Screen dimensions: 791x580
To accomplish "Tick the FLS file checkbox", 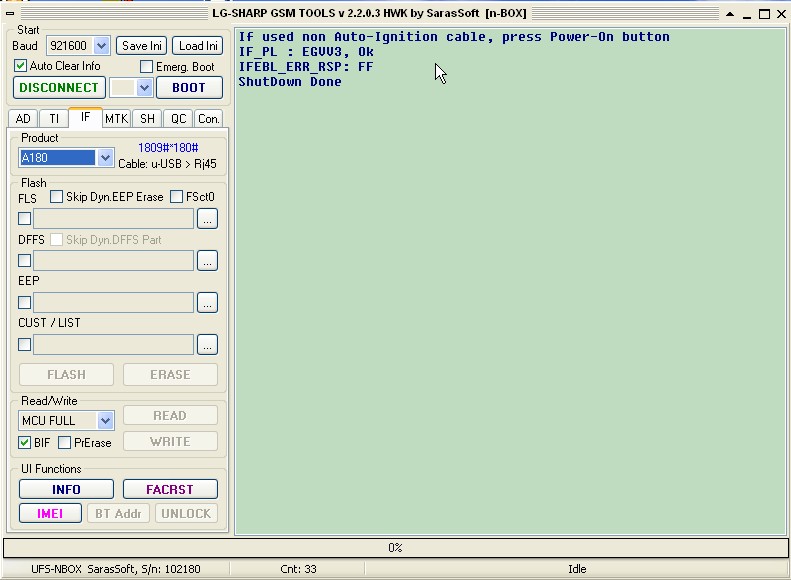I will [24, 219].
